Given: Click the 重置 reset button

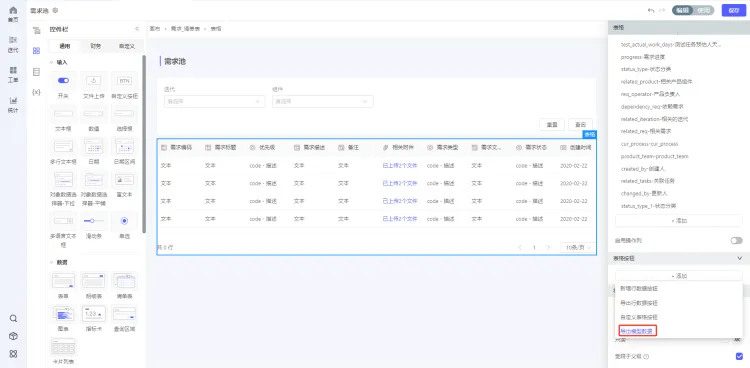Looking at the screenshot, I should (x=552, y=124).
